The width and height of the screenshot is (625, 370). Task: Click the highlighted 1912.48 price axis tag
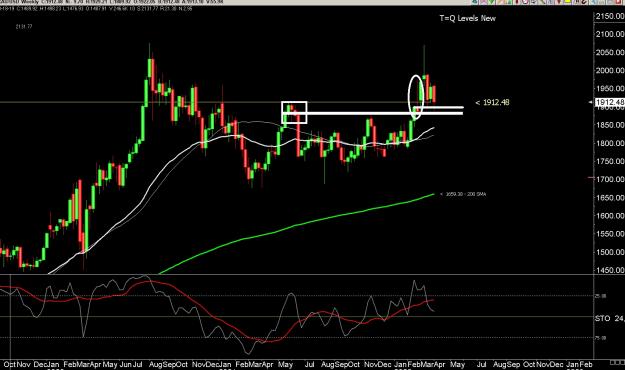coord(609,102)
